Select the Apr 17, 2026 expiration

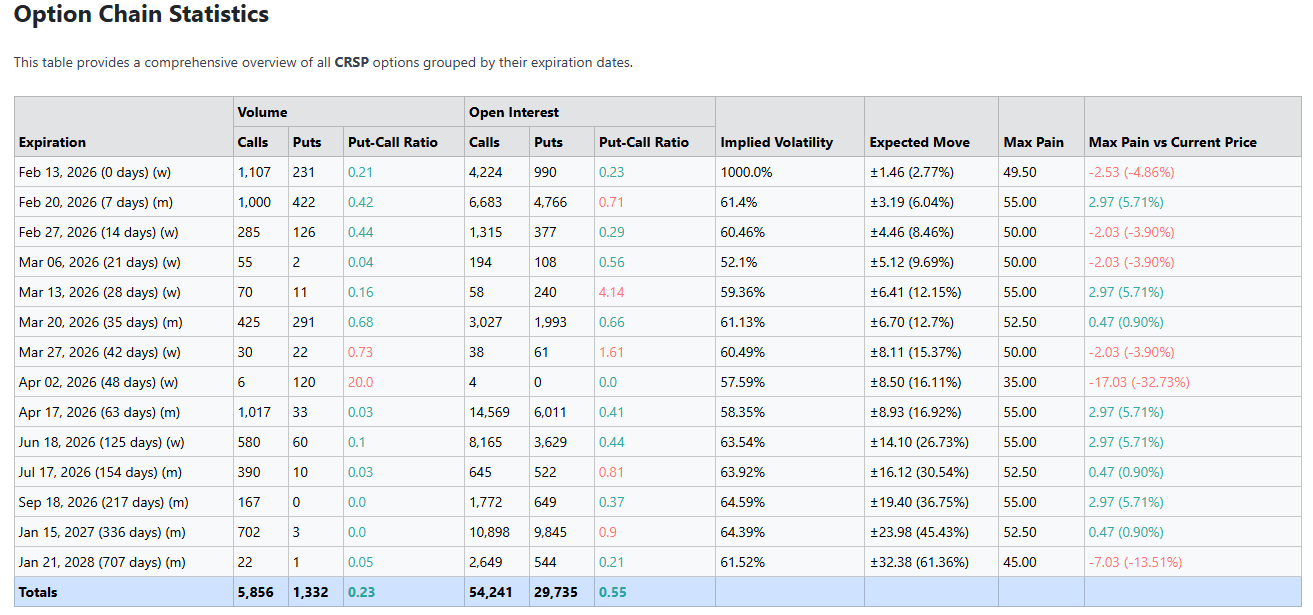(99, 412)
